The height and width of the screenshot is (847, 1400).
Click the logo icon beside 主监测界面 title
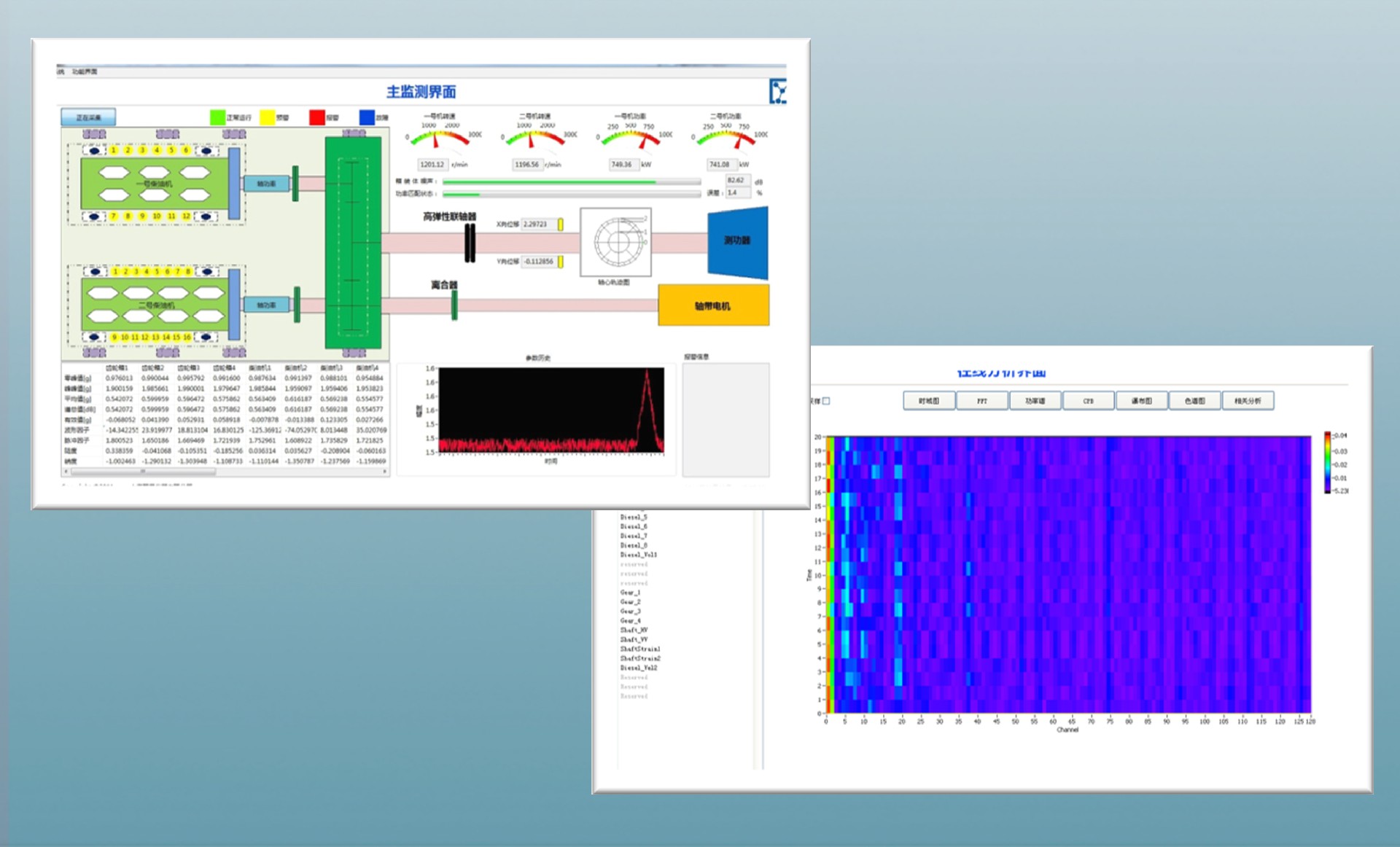[778, 92]
